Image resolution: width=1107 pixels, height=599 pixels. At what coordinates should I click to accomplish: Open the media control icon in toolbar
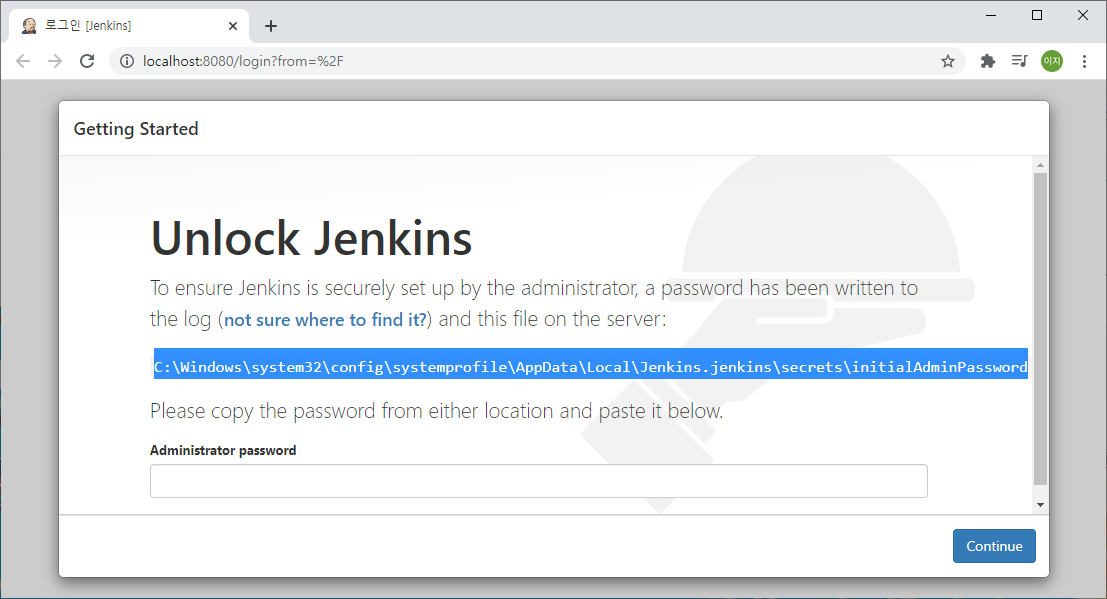tap(1019, 61)
